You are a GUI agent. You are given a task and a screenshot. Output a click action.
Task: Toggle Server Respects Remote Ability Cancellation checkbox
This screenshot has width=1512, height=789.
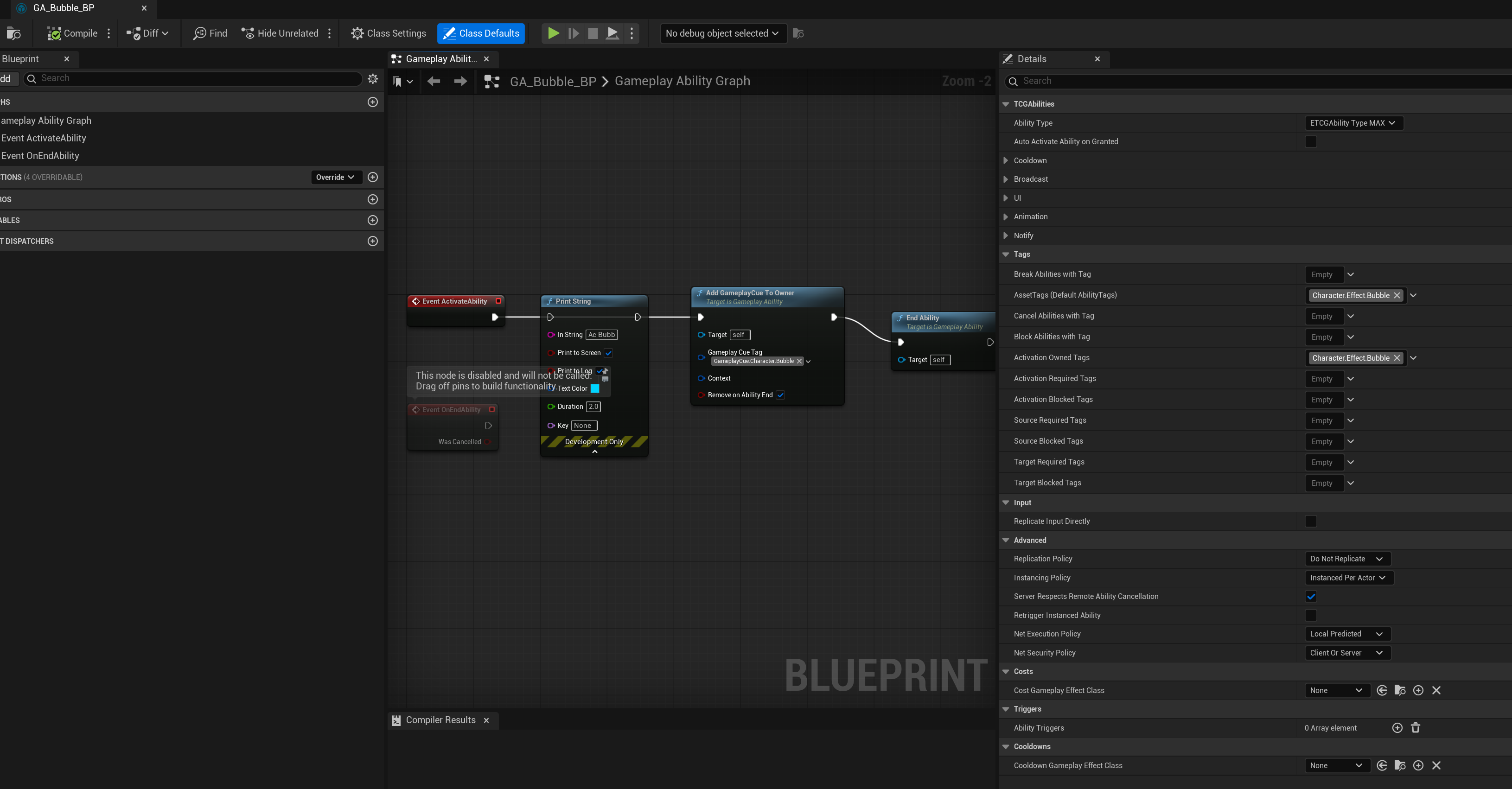tap(1311, 597)
